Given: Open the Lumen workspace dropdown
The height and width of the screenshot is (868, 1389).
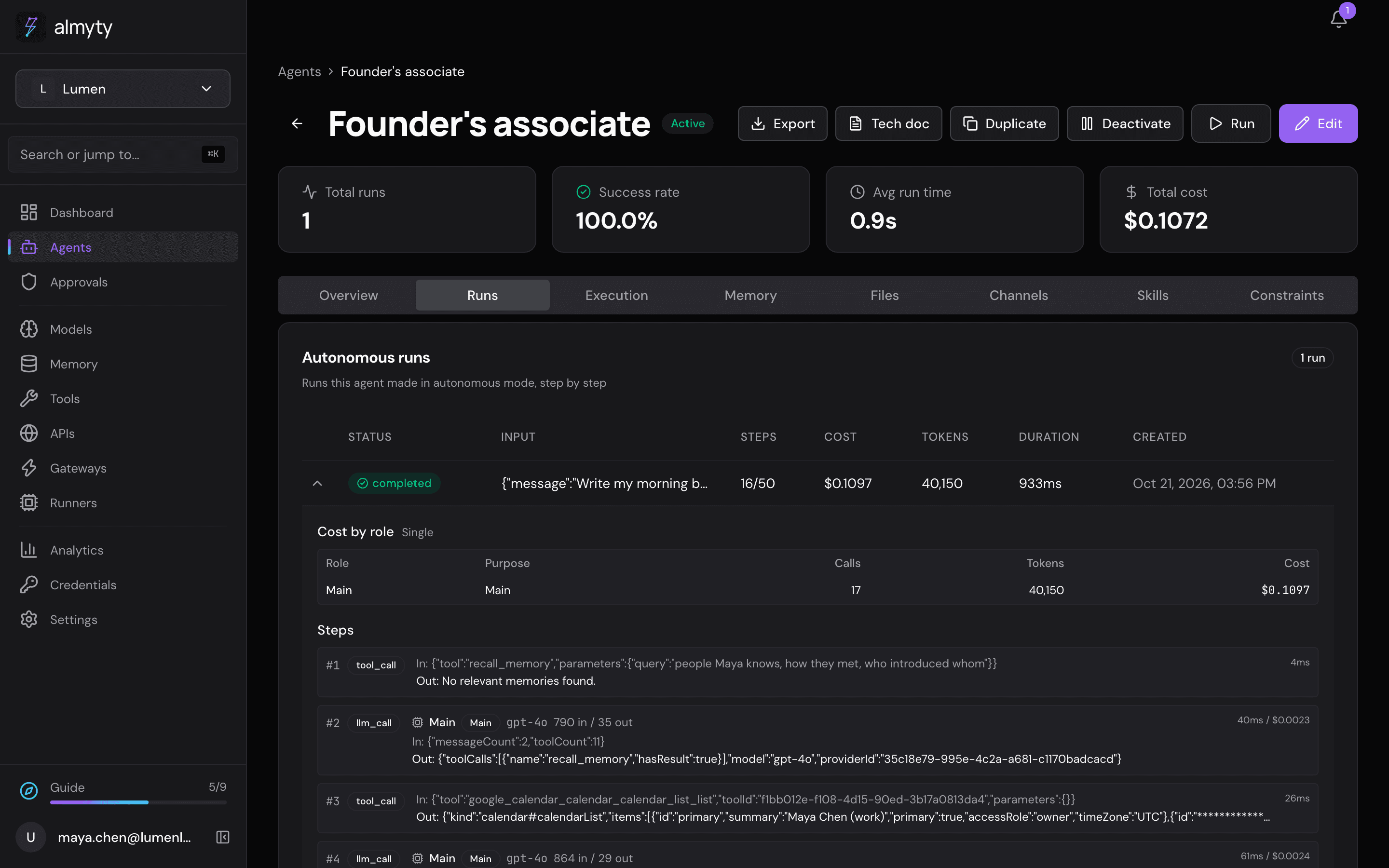Looking at the screenshot, I should pyautogui.click(x=123, y=89).
